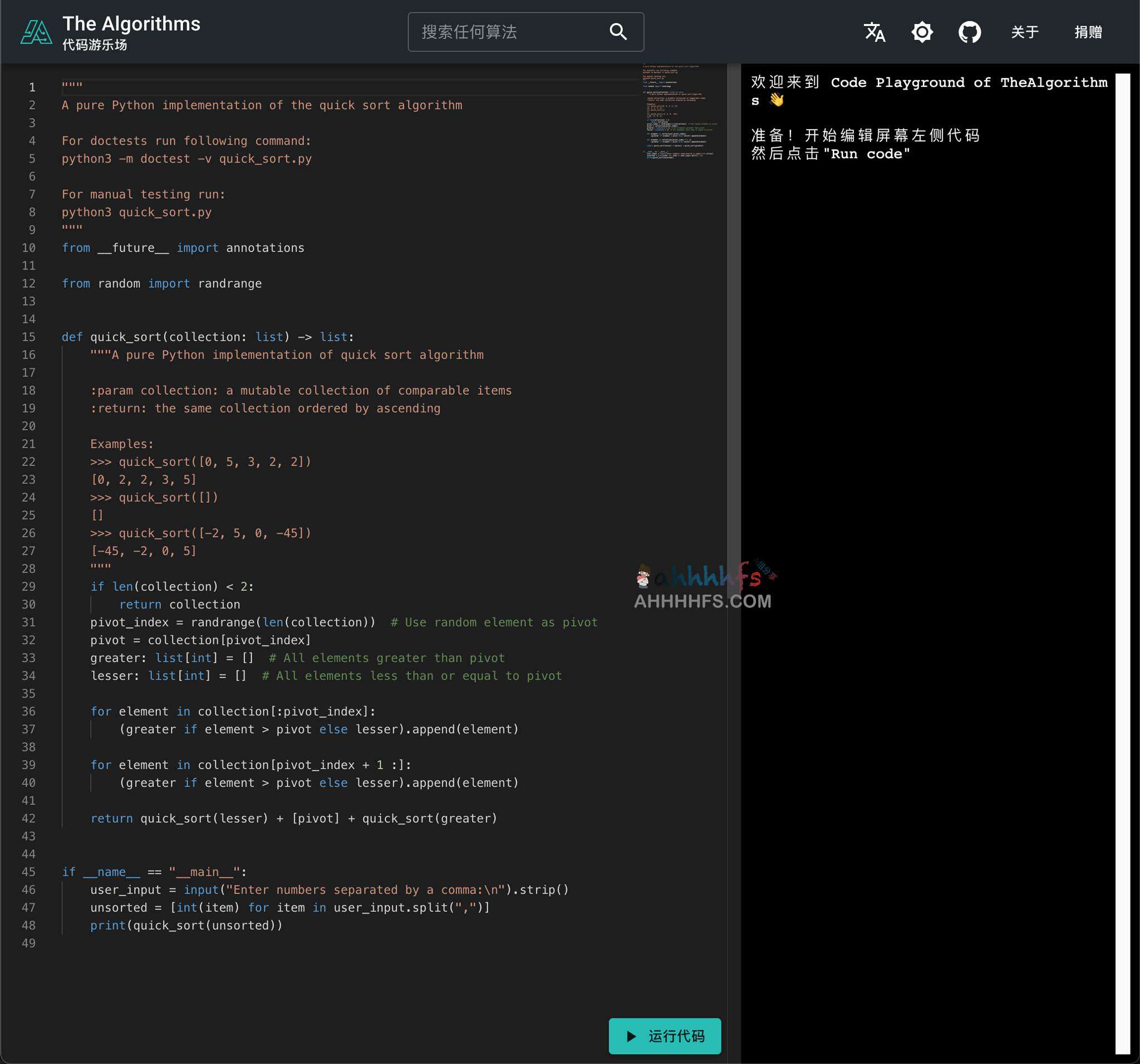Image resolution: width=1140 pixels, height=1064 pixels.
Task: Click the play triangle in run button
Action: [x=631, y=1036]
